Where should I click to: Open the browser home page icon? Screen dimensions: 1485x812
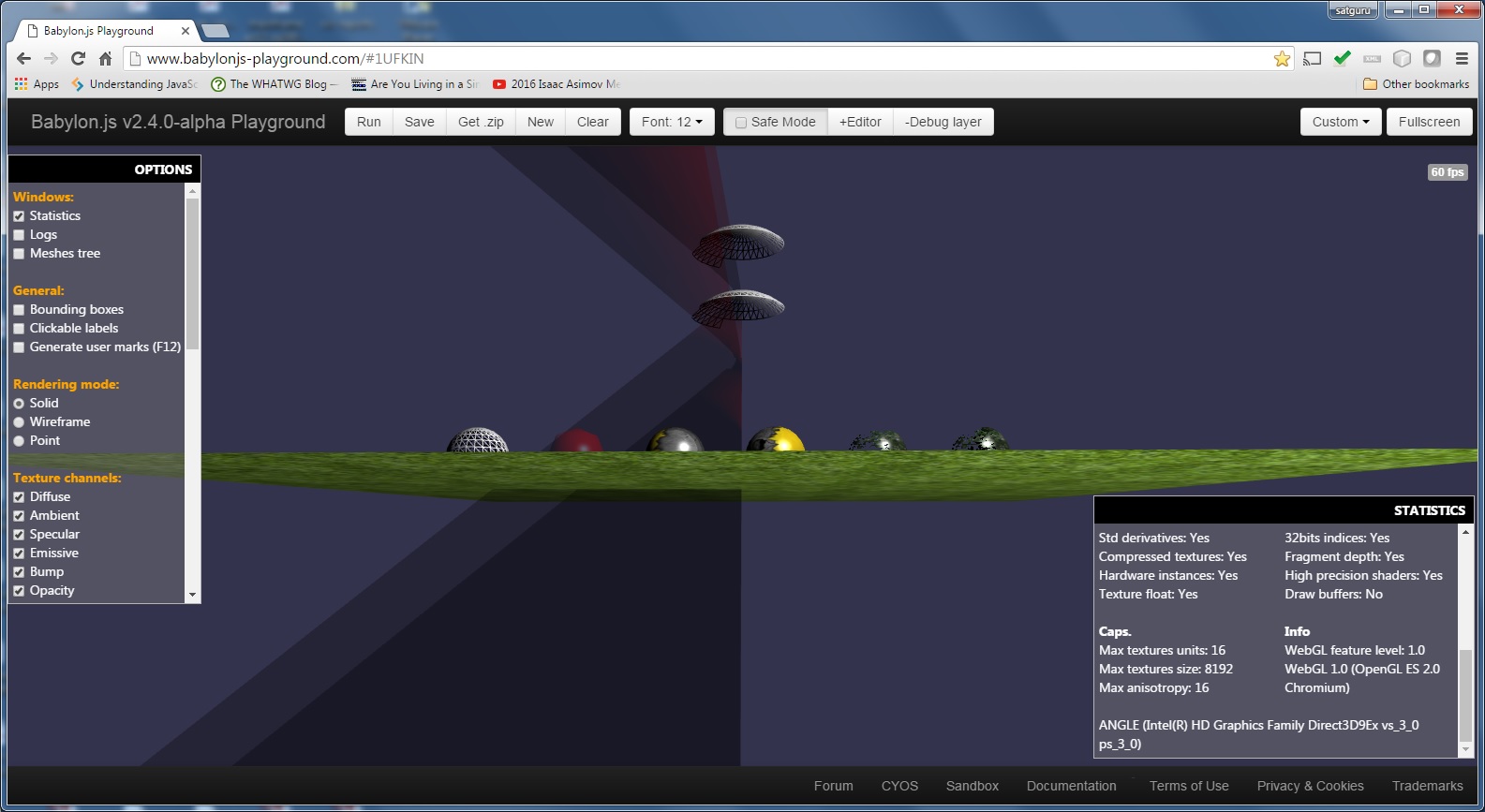[106, 58]
